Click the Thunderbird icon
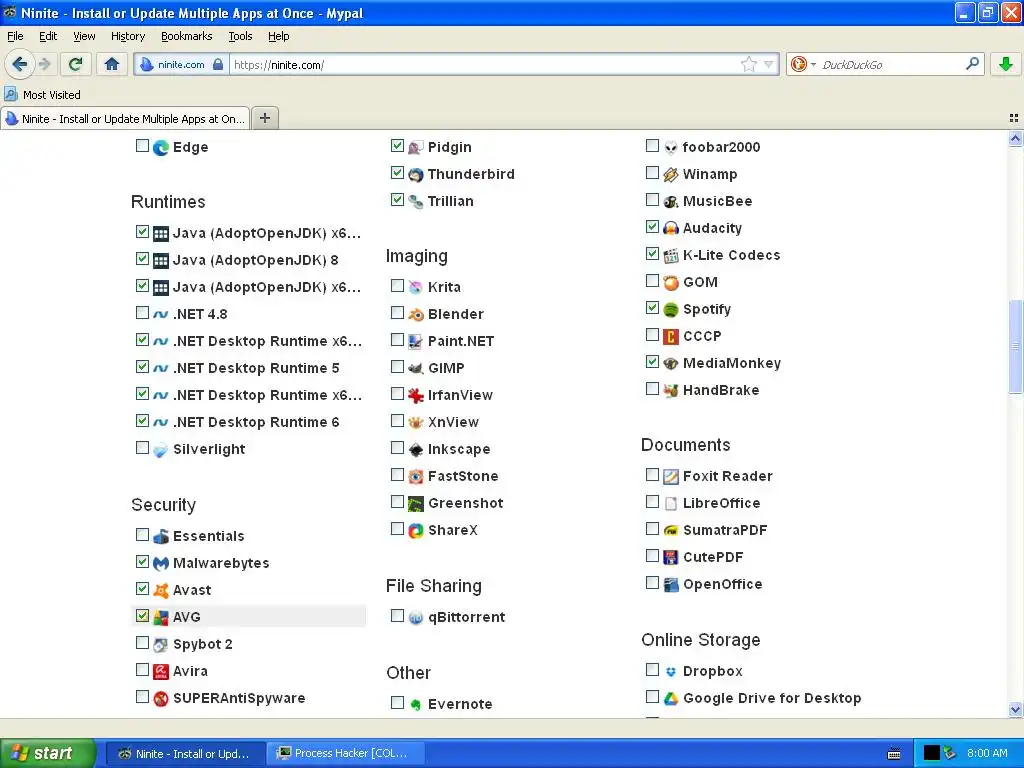1024x768 pixels. point(415,174)
